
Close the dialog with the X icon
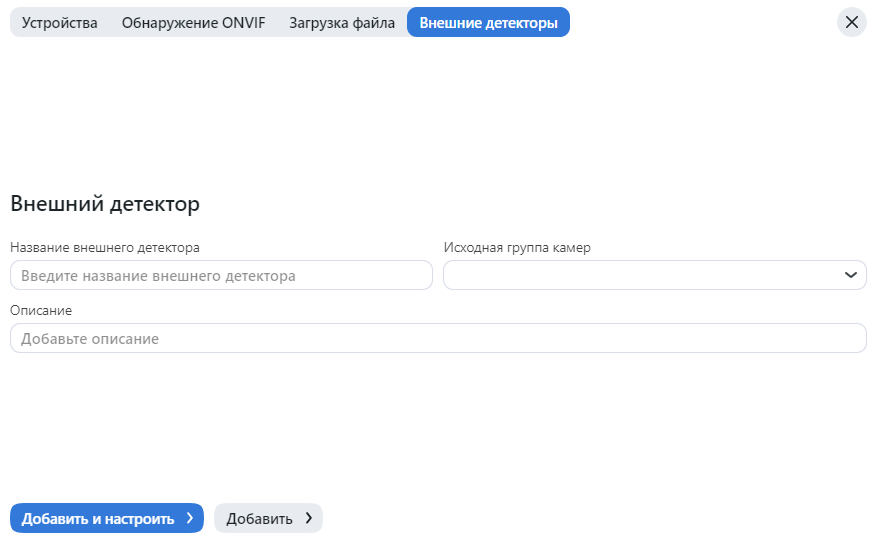(852, 22)
